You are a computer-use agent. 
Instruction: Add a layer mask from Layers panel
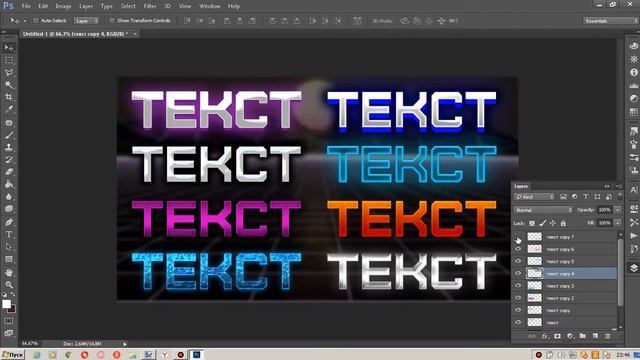point(557,336)
